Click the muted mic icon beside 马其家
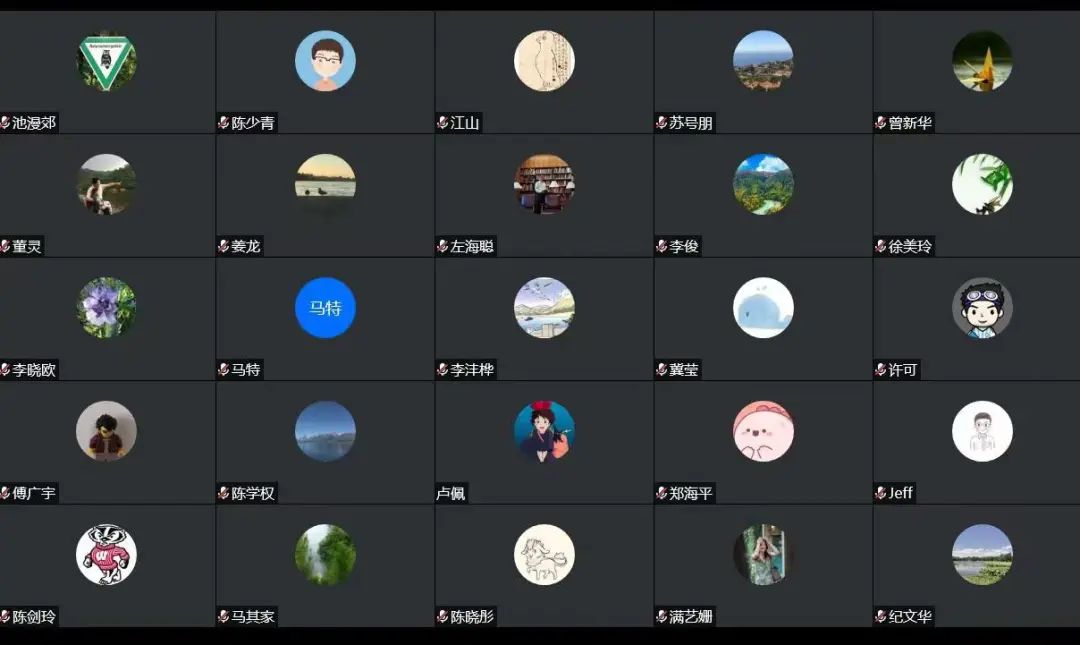The image size is (1080, 645). coord(223,616)
